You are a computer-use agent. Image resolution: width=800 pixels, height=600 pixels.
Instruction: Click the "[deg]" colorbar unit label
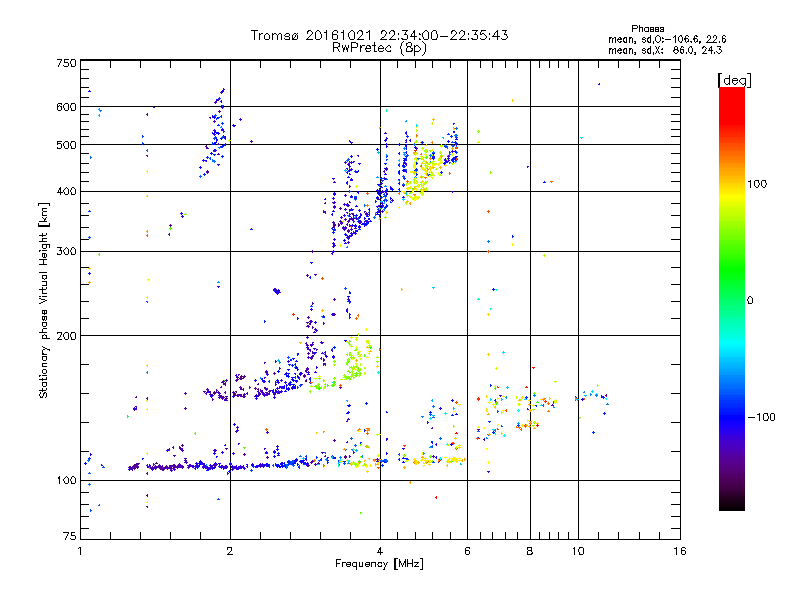click(734, 80)
